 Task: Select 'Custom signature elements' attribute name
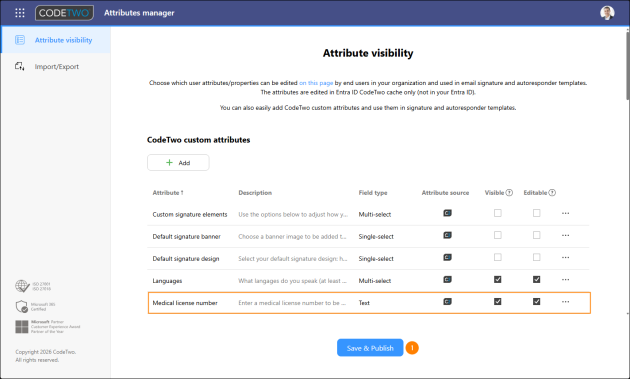190,215
